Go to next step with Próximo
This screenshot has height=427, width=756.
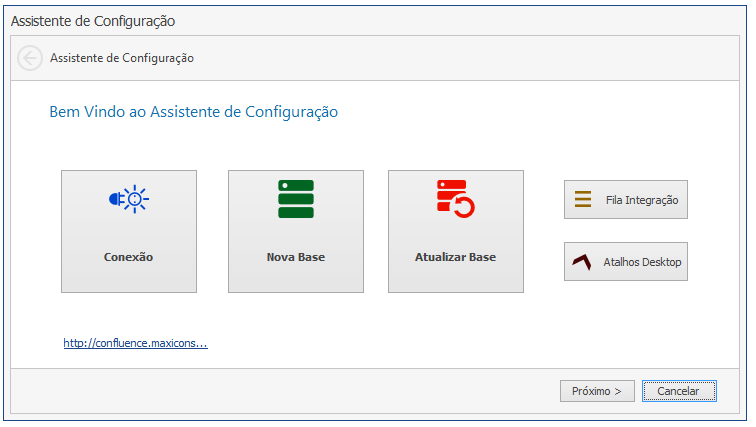click(x=597, y=391)
